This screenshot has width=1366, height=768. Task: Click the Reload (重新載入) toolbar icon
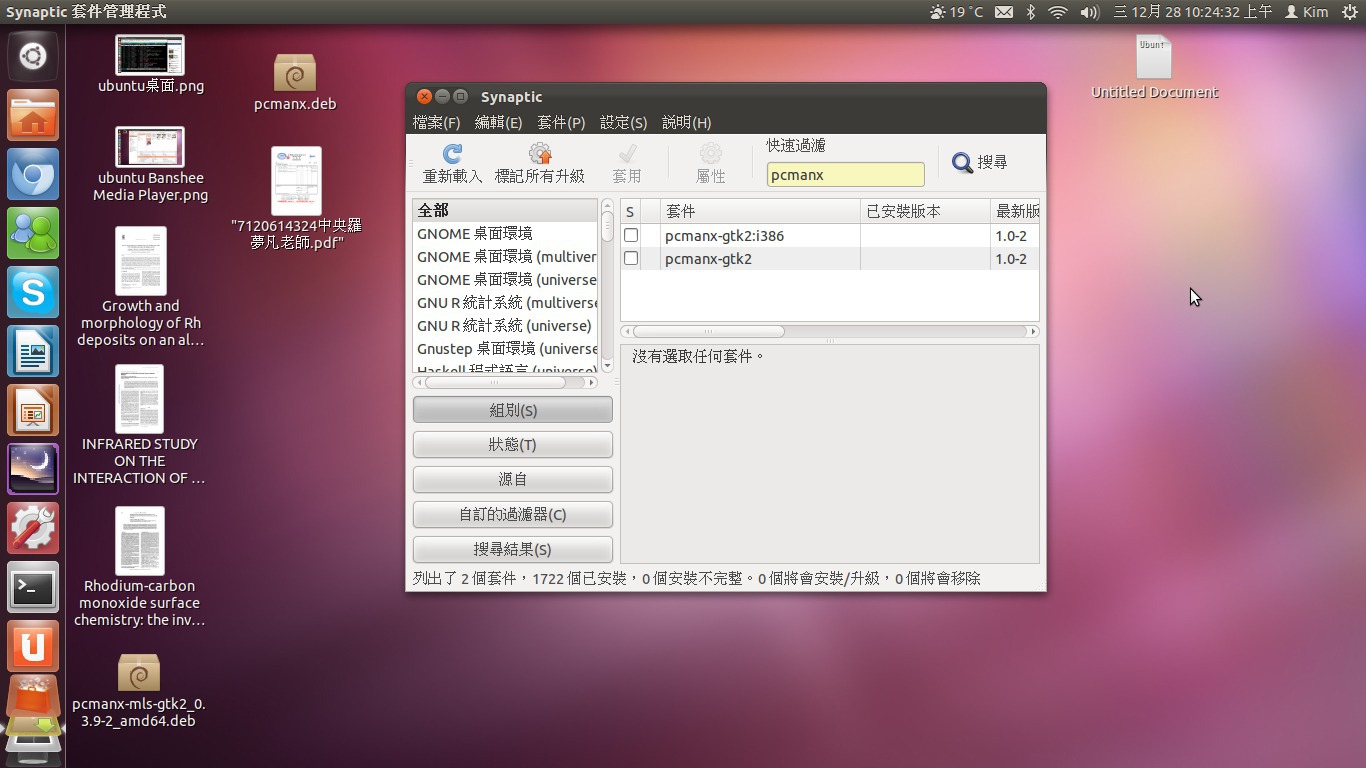[452, 154]
